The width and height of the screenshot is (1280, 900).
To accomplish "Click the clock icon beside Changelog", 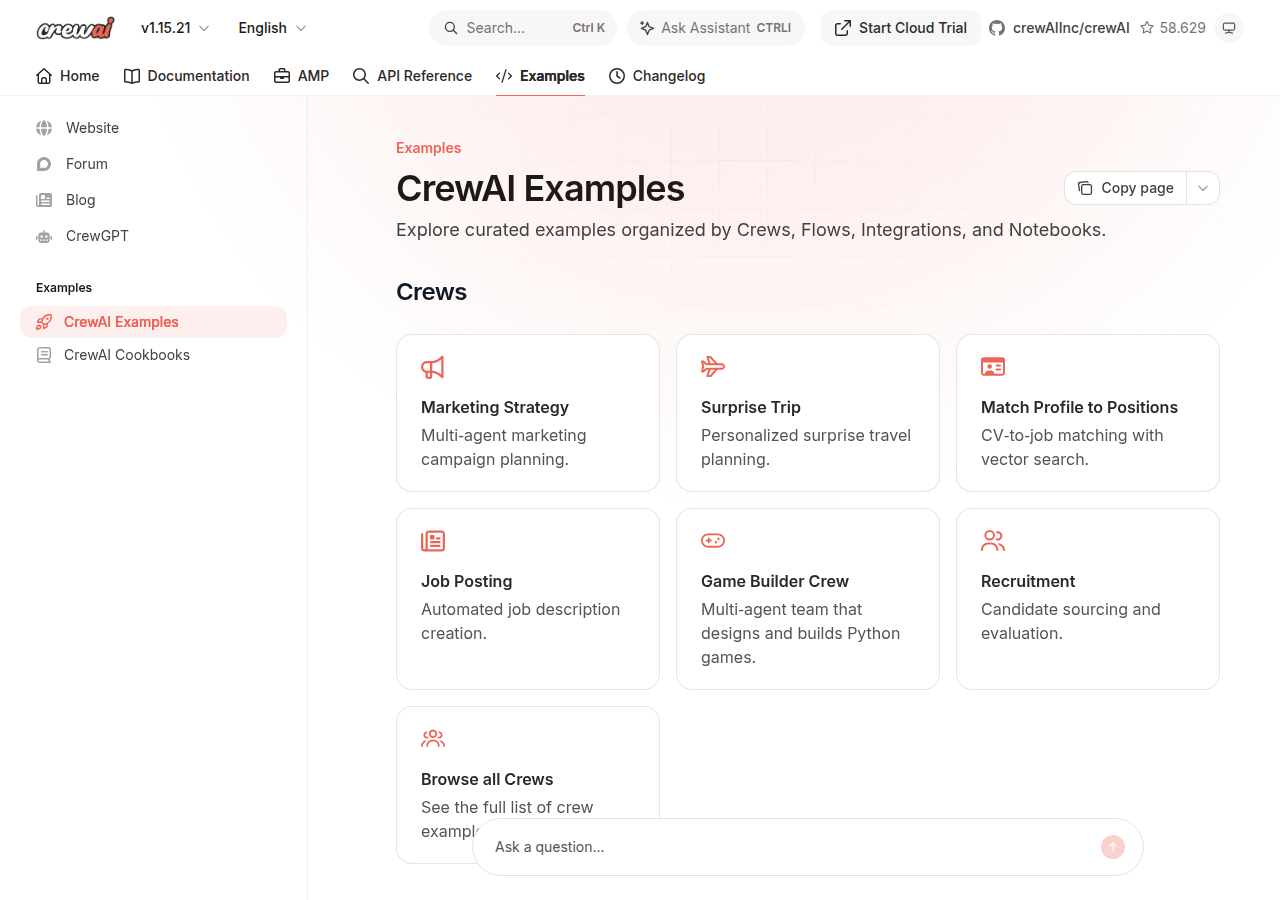I will point(617,76).
